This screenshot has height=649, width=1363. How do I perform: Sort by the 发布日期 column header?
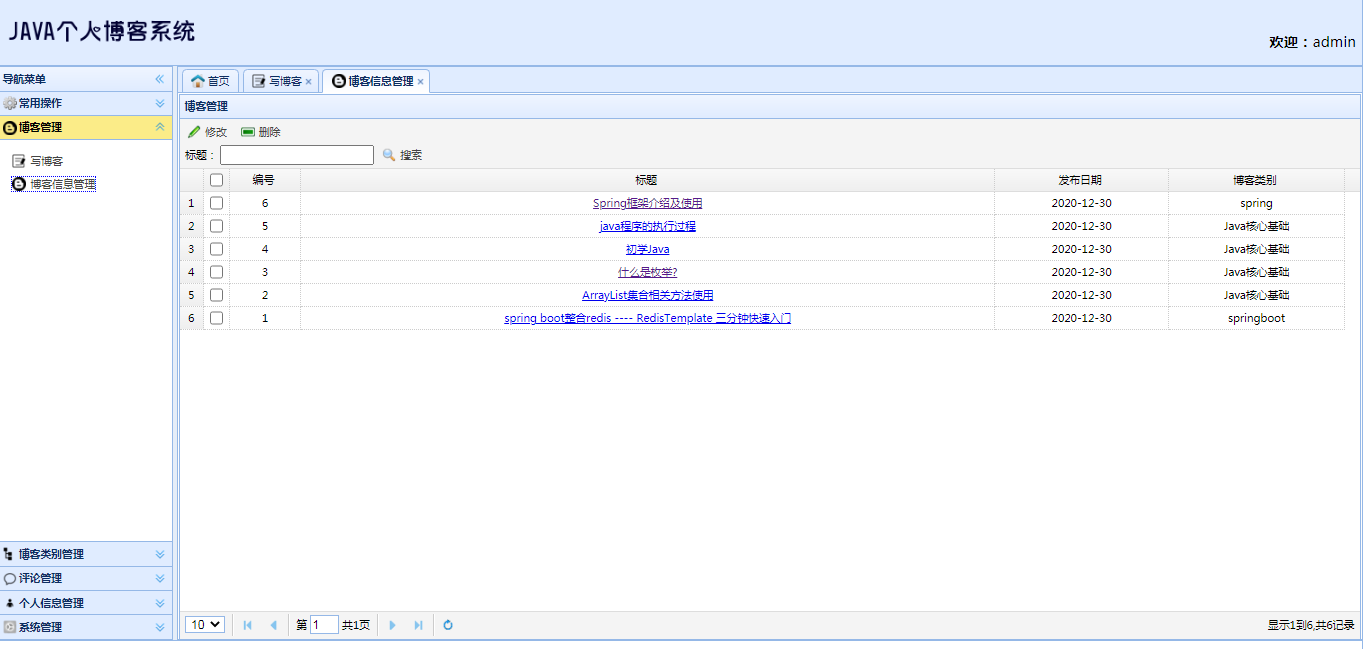tap(1081, 180)
